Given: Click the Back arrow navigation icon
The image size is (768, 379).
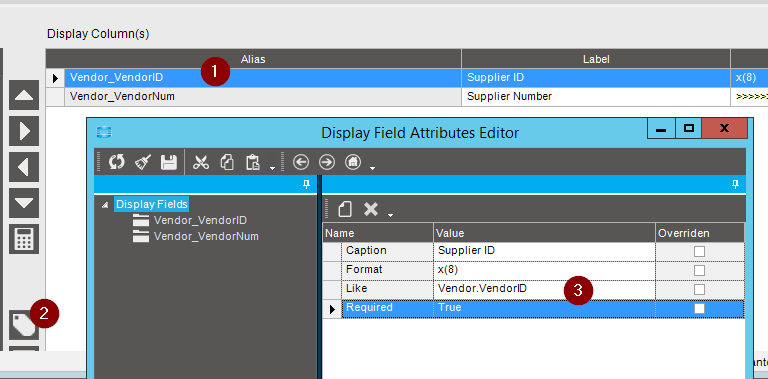Looking at the screenshot, I should 301,162.
